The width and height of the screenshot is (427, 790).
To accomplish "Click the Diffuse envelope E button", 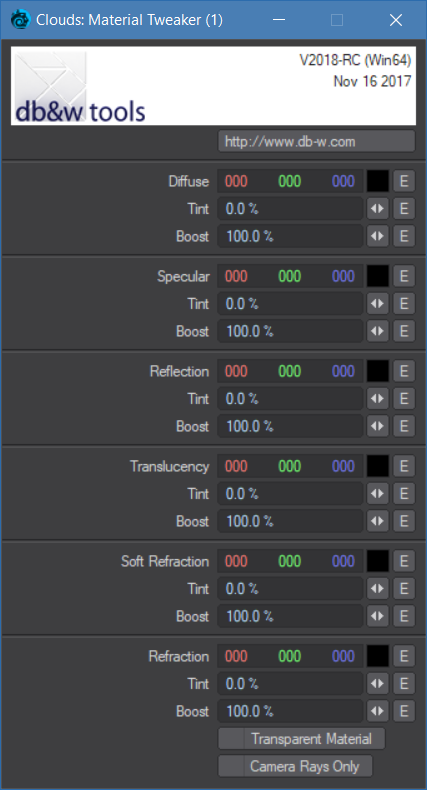I will pos(404,181).
